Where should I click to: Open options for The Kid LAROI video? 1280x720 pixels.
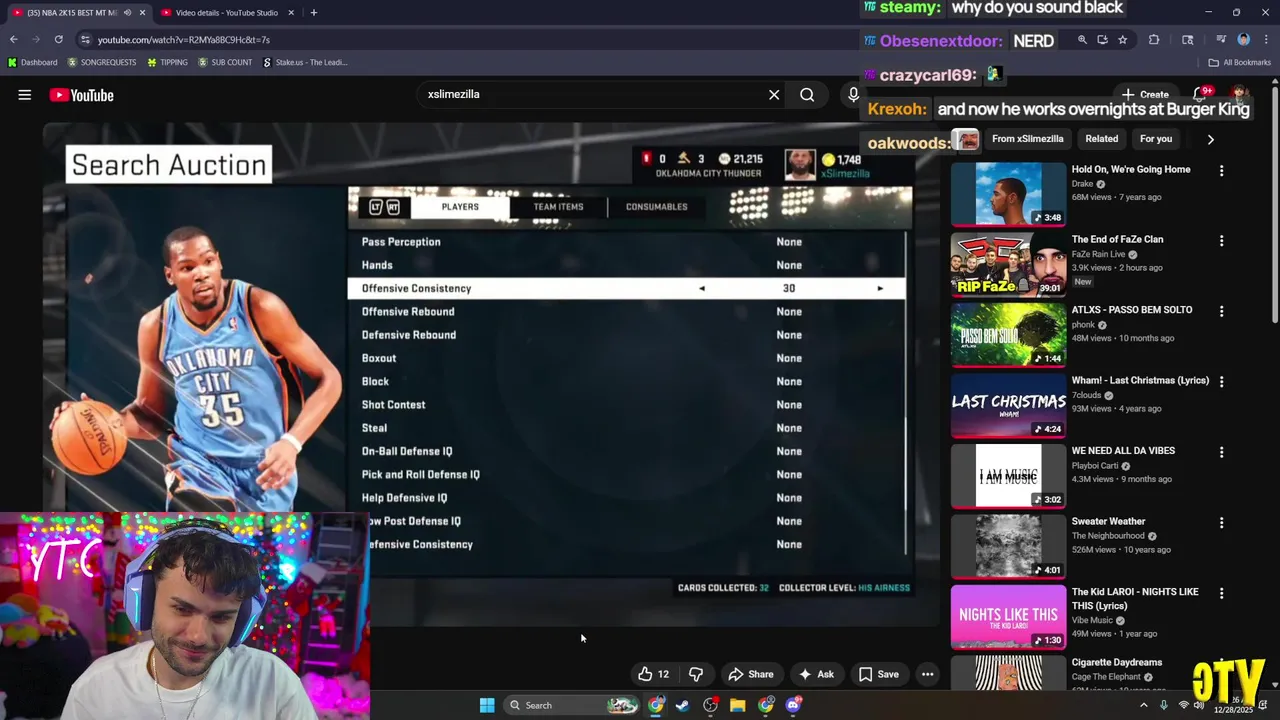[1221, 593]
